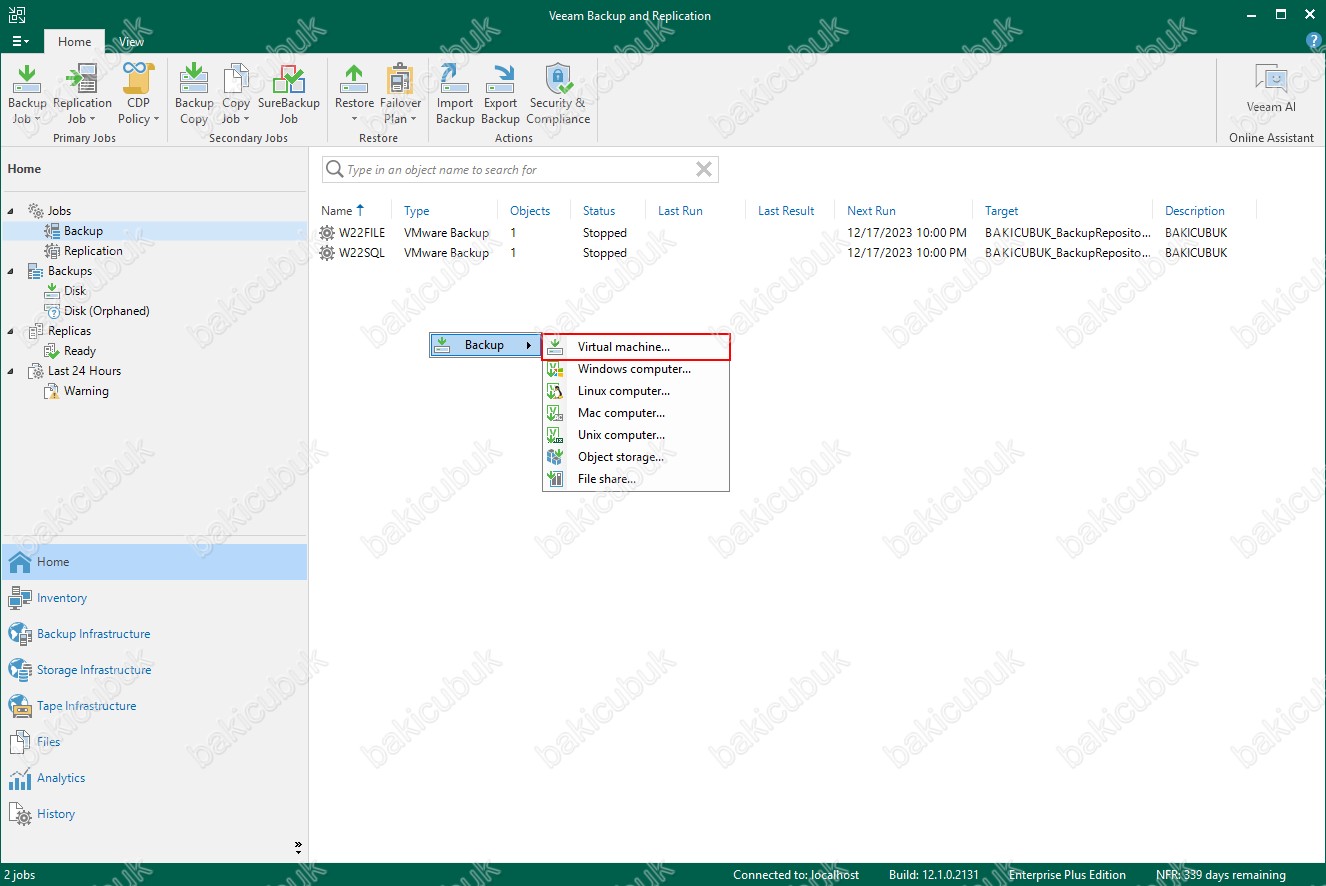This screenshot has width=1326, height=886.
Task: Open the CDP Policy ribbon button
Action: pyautogui.click(x=139, y=94)
